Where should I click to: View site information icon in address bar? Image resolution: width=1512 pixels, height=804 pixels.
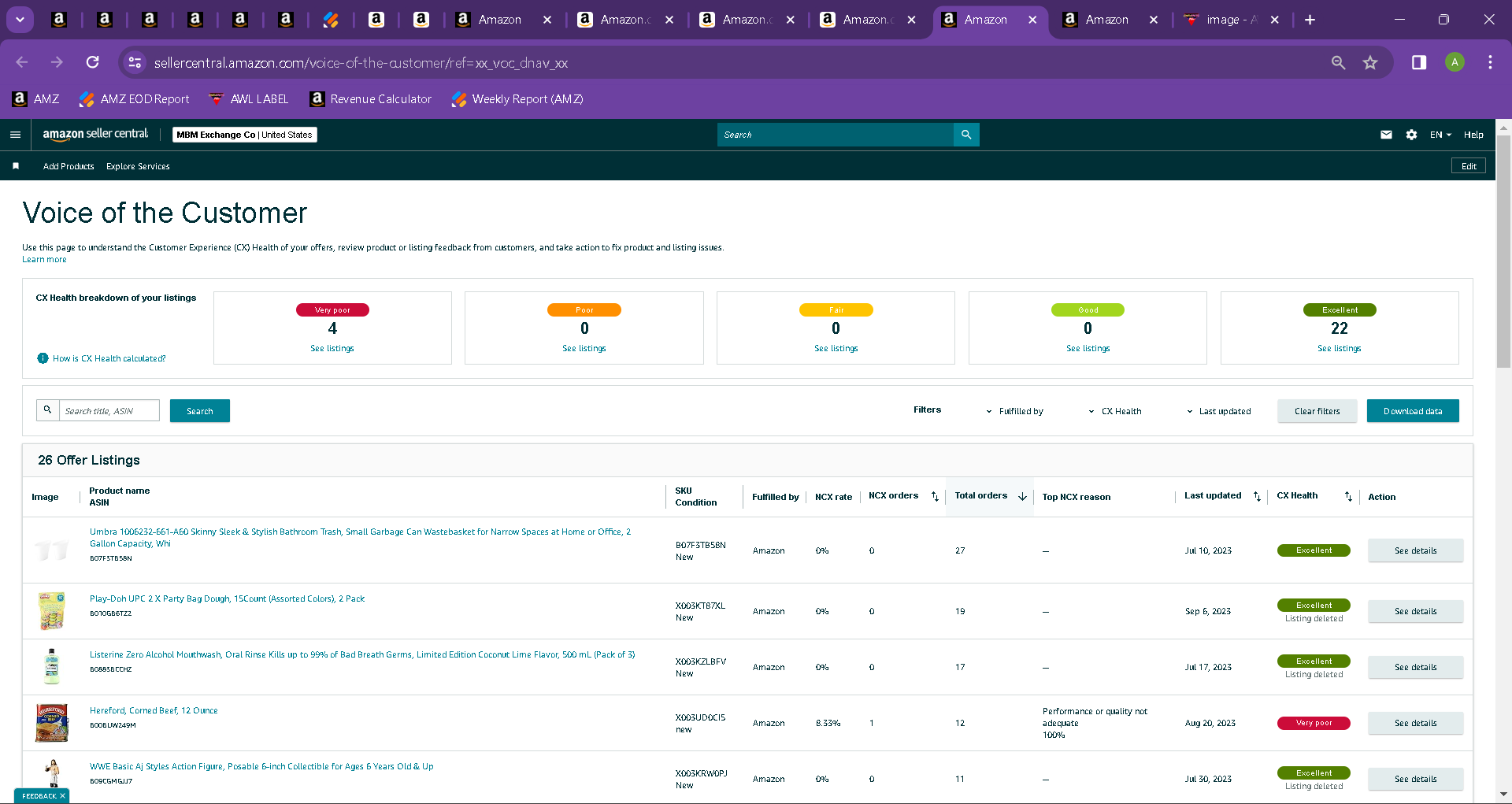pyautogui.click(x=135, y=62)
